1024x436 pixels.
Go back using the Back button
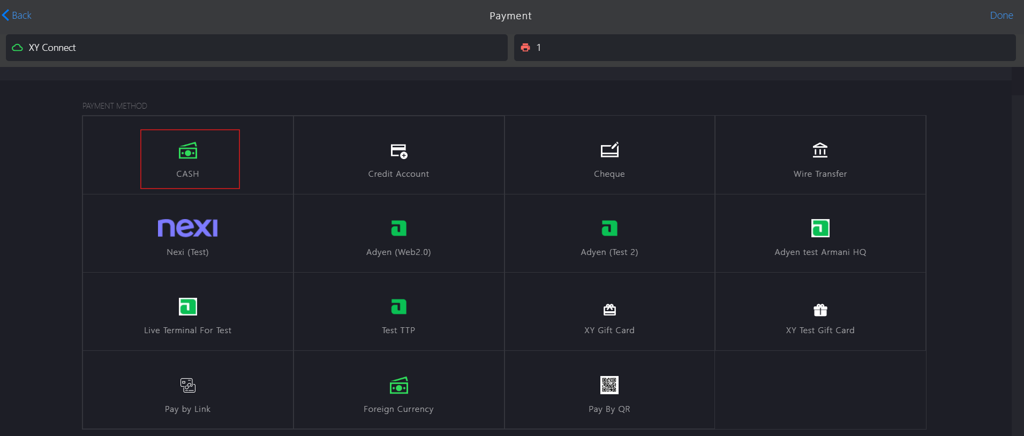(x=16, y=15)
